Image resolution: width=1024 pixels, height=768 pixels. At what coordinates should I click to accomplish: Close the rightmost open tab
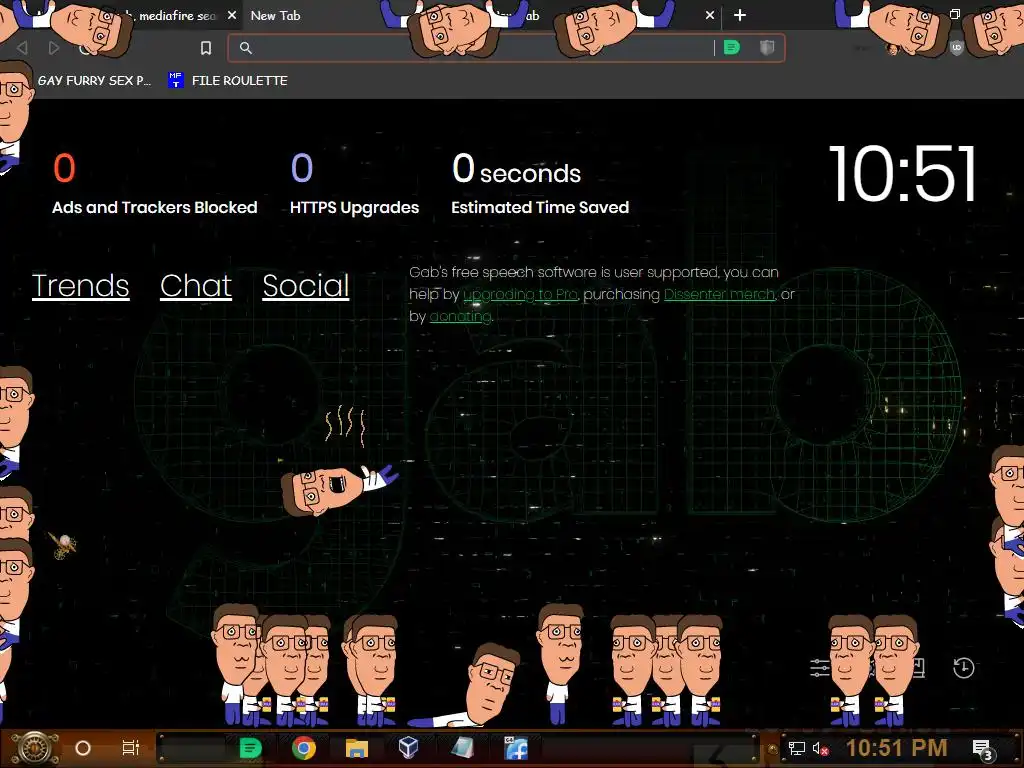click(710, 15)
